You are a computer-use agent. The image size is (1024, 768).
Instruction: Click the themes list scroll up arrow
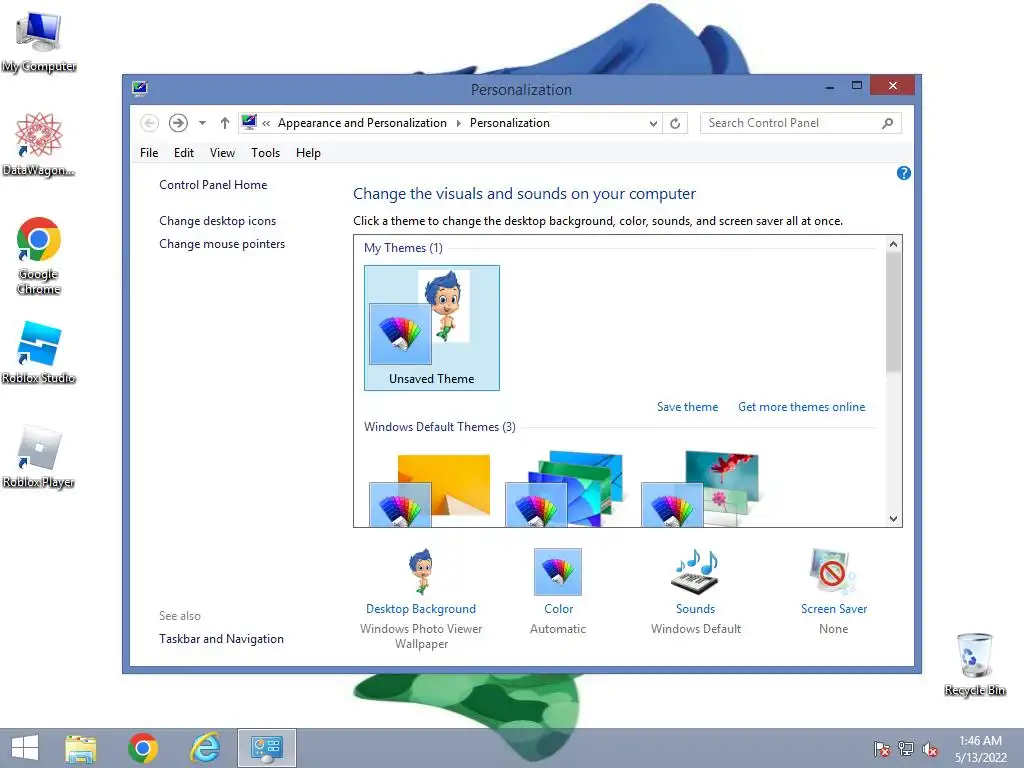(893, 244)
